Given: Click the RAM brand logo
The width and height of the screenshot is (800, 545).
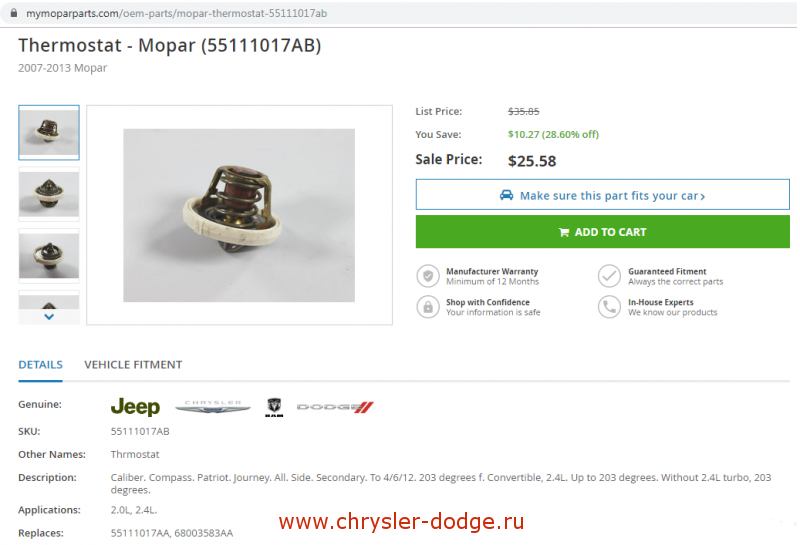Looking at the screenshot, I should coord(274,407).
